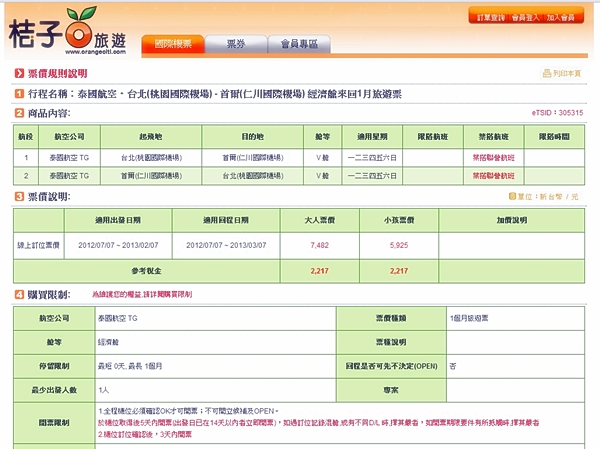The height and width of the screenshot is (449, 600).
Task: Click the 加價說明 column header
Action: [512, 220]
